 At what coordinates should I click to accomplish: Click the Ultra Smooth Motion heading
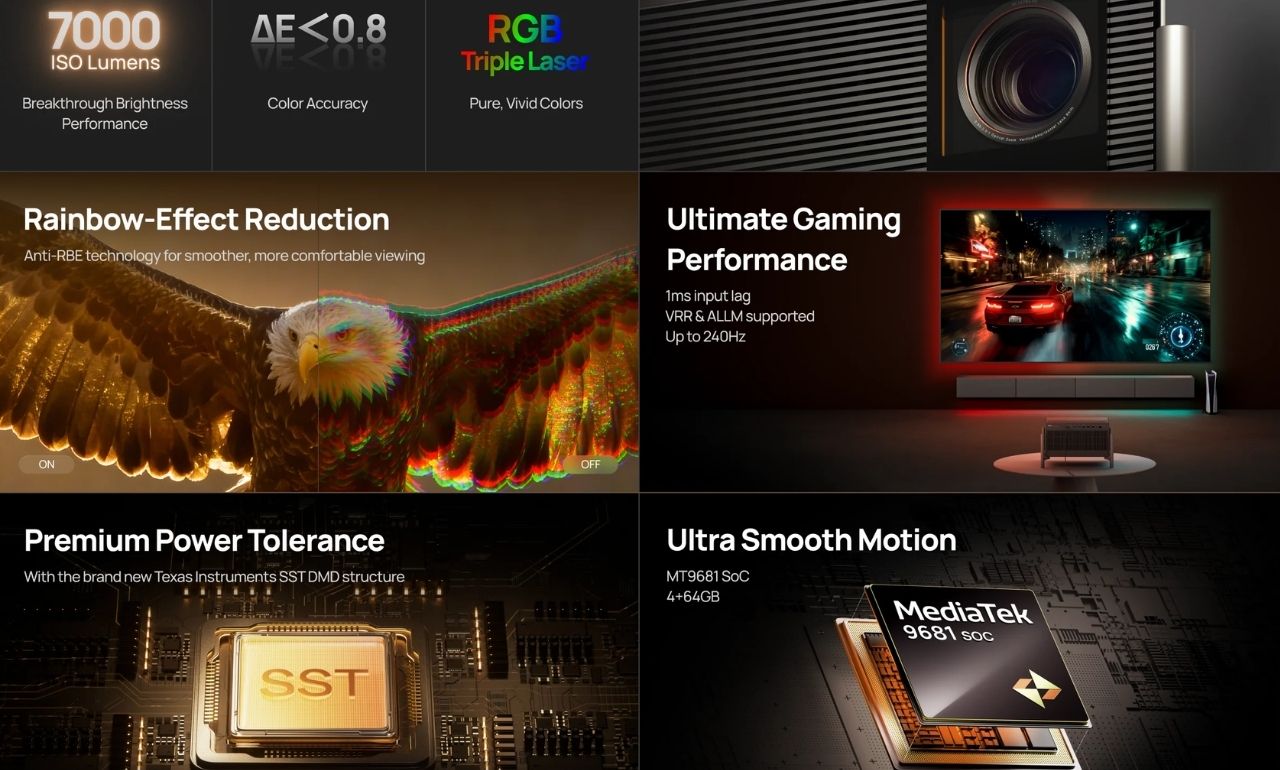click(x=811, y=540)
